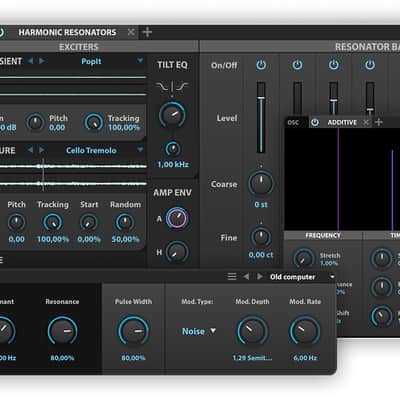Image resolution: width=400 pixels, height=400 pixels.
Task: Open the Mod. Type Noise dropdown
Action: (199, 331)
